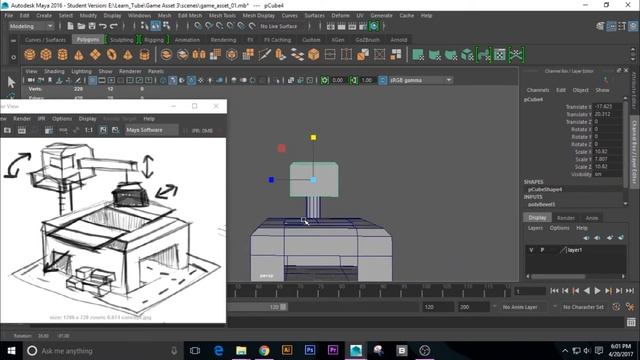Toggle viewport gamma control button
This screenshot has height=360, width=640.
(353, 80)
